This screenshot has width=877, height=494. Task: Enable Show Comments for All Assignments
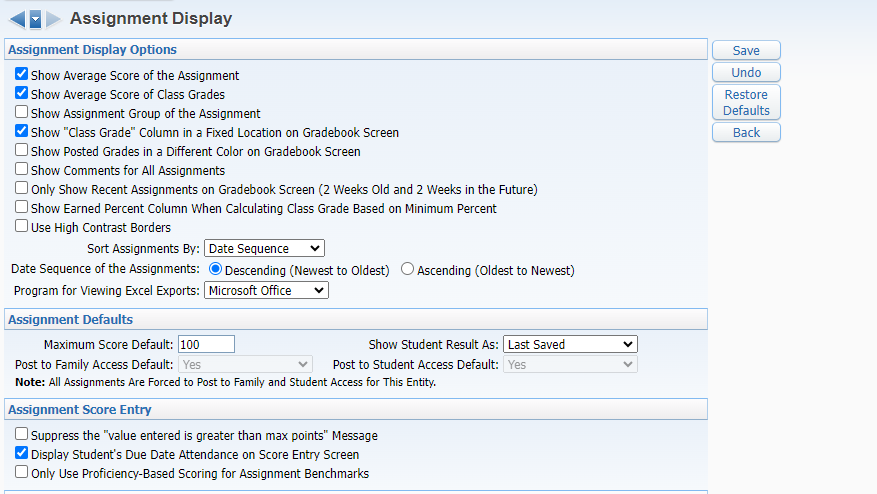(22, 170)
